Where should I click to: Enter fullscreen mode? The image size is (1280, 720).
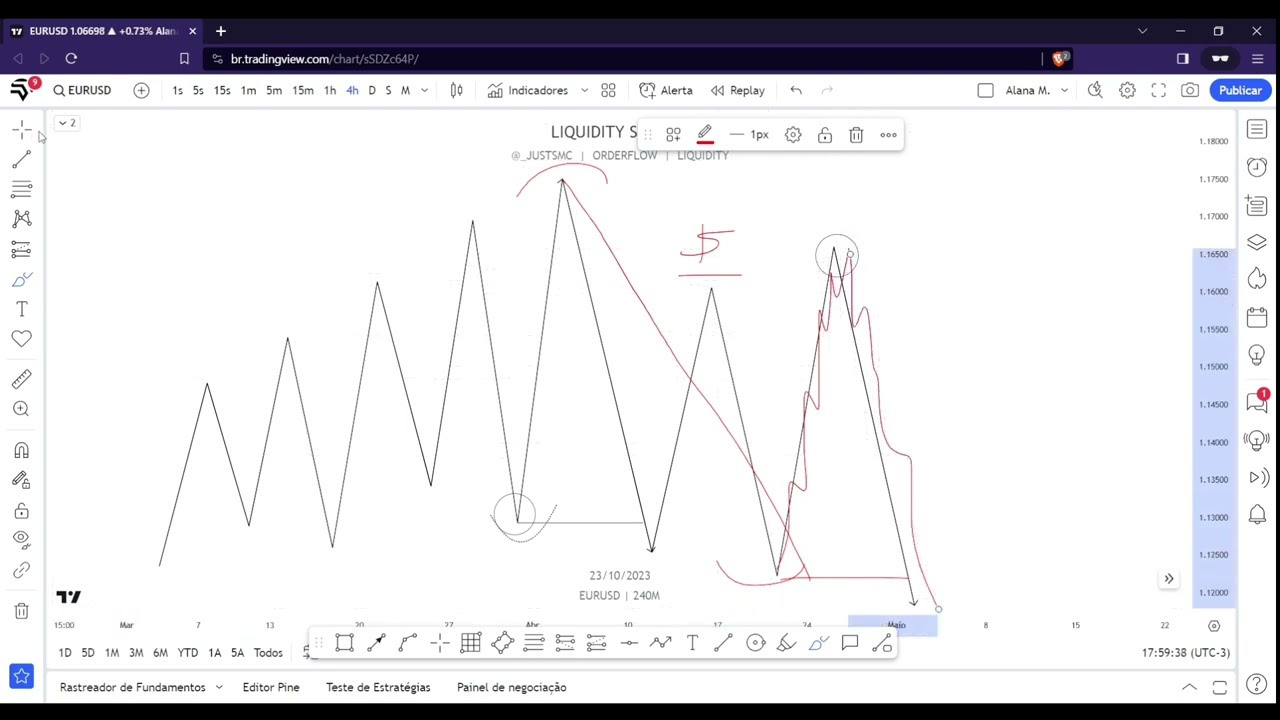[1158, 90]
